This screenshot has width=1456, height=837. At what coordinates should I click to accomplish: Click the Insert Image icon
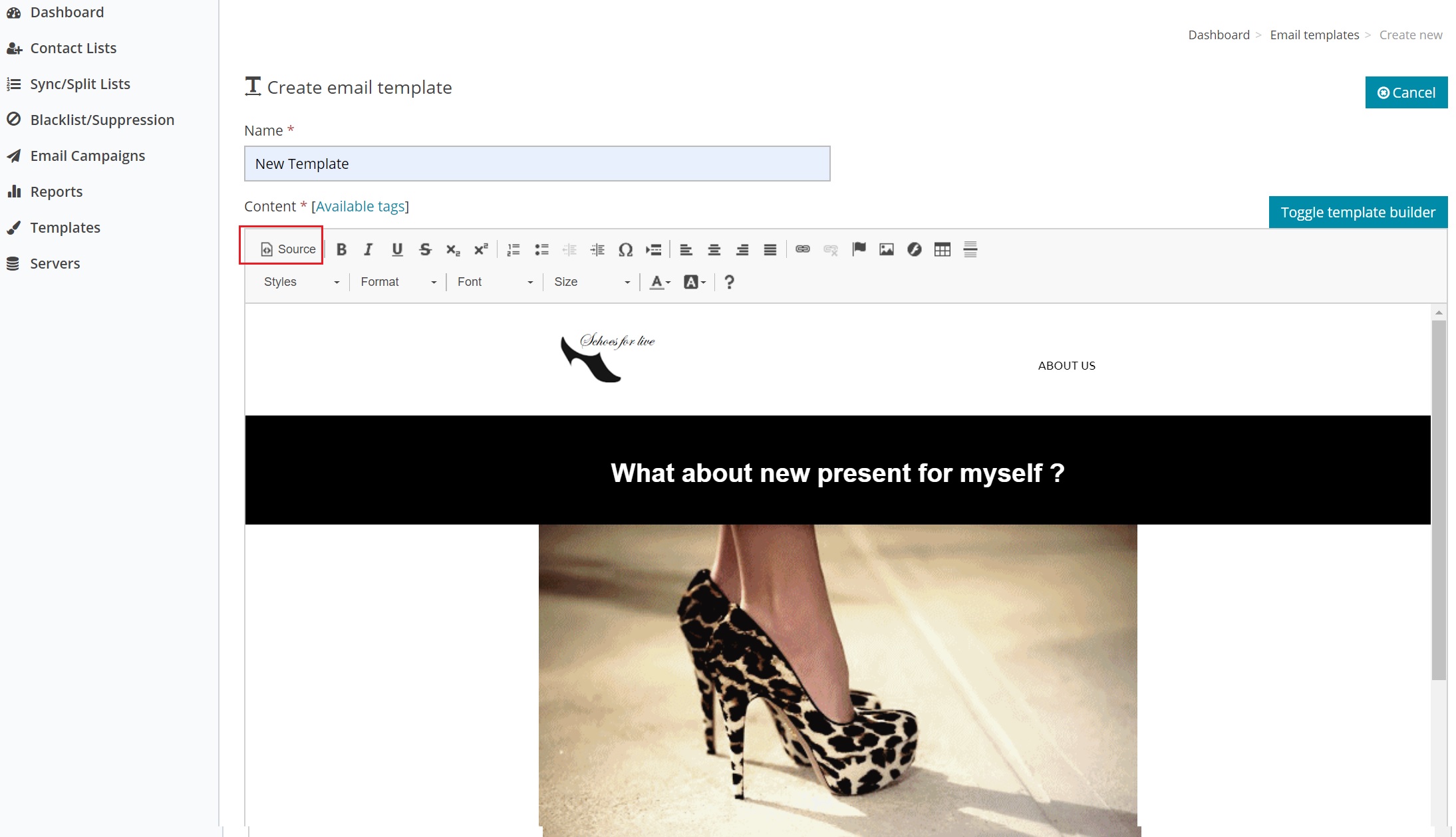(886, 249)
